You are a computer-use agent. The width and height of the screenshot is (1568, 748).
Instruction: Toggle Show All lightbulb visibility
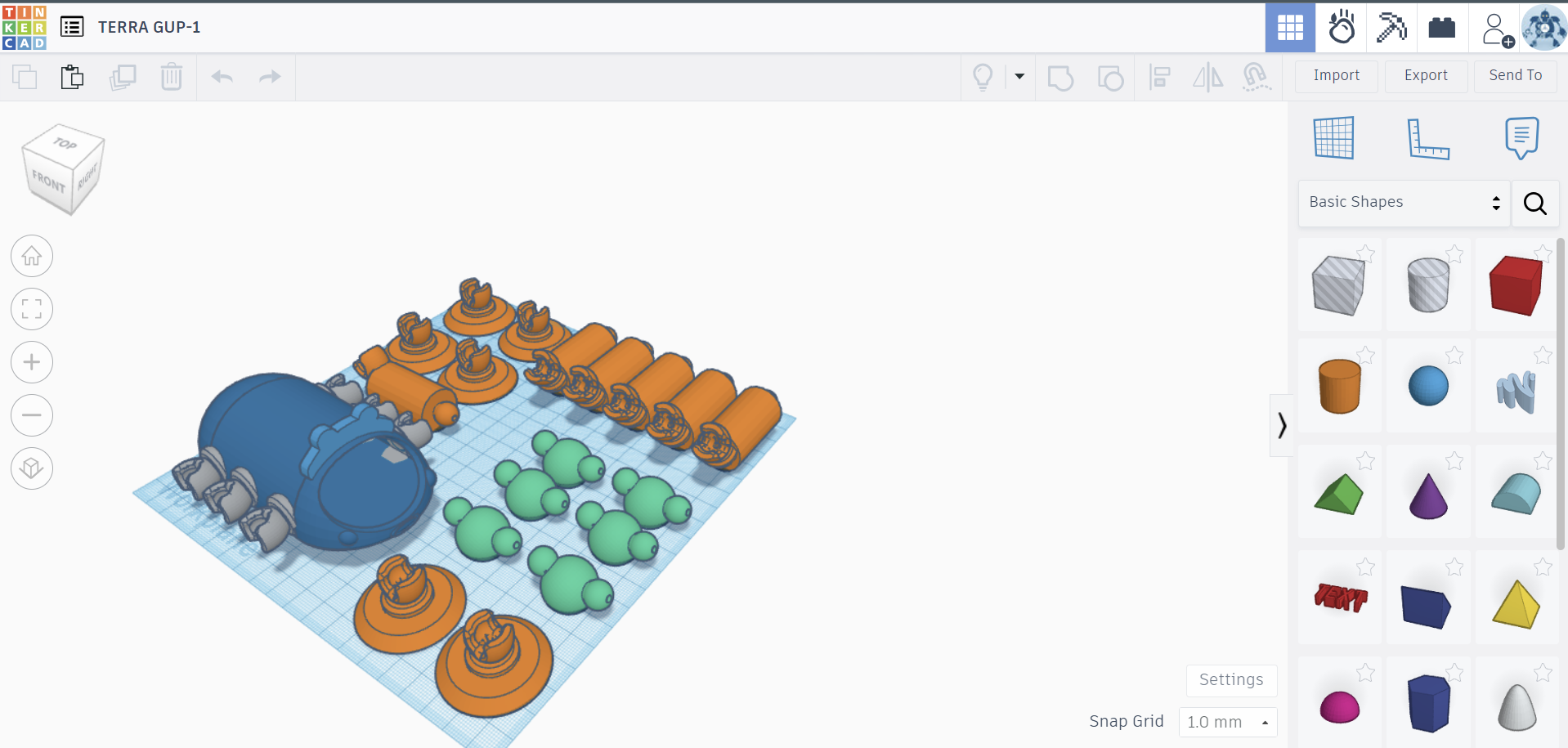point(983,78)
